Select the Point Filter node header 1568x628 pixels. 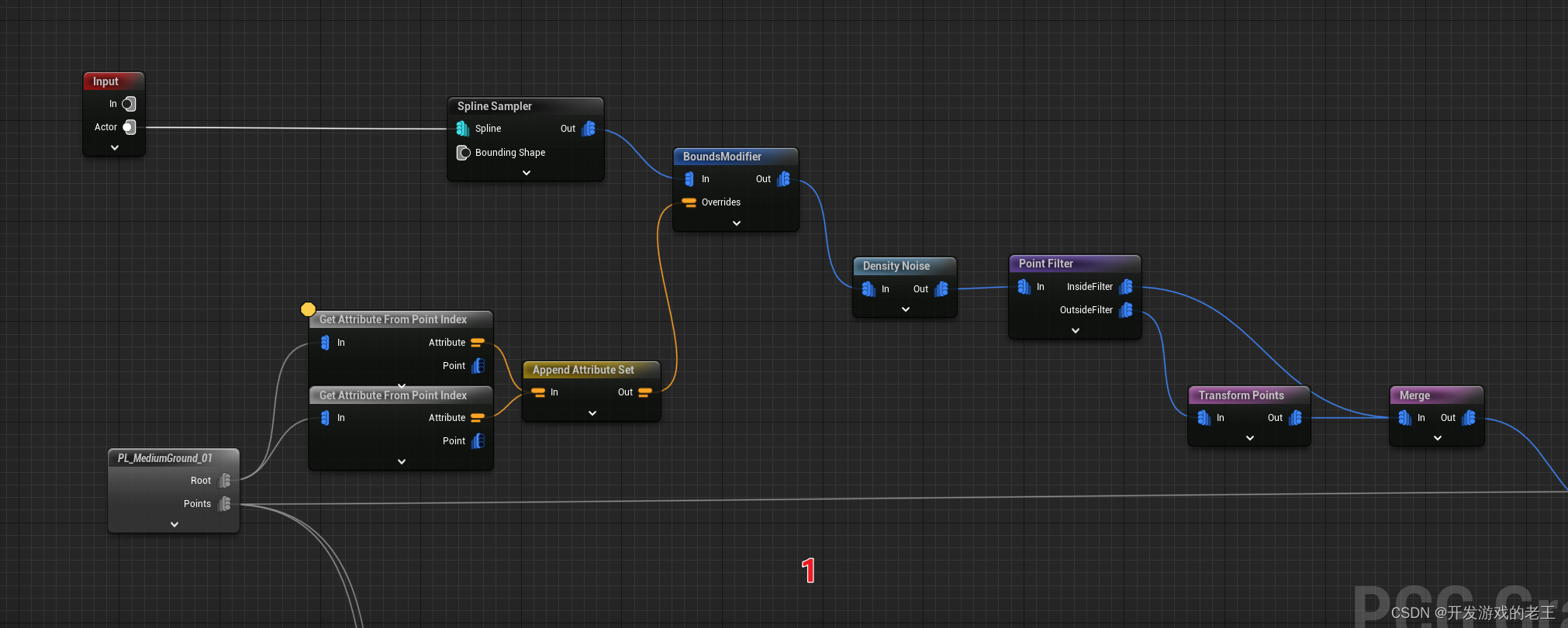[x=1075, y=264]
